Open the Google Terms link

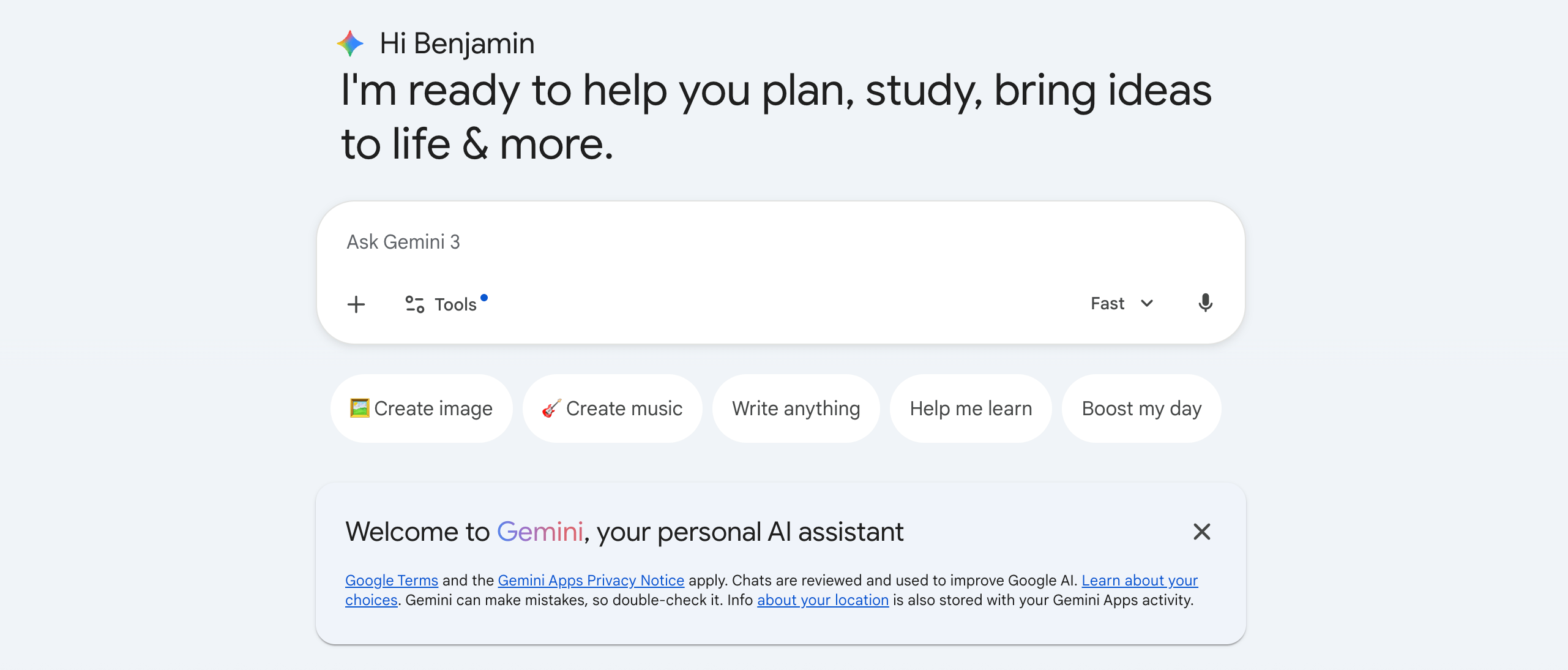[391, 581]
